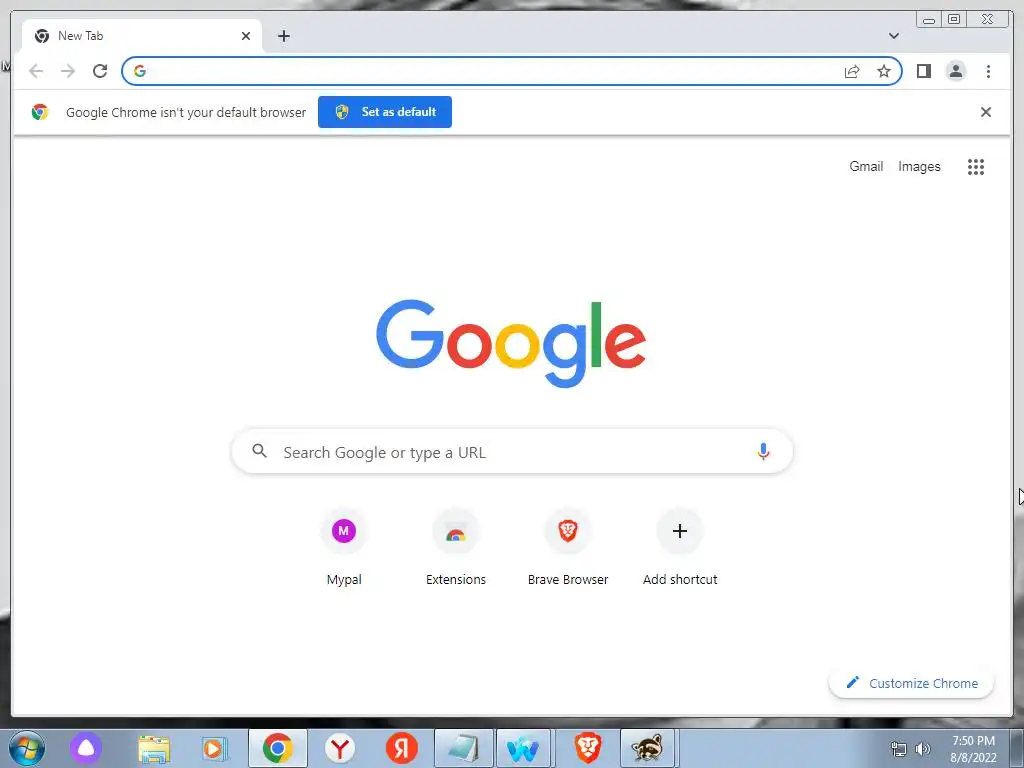Open the Chrome side panel
Screen dimensions: 1024x768
923,71
